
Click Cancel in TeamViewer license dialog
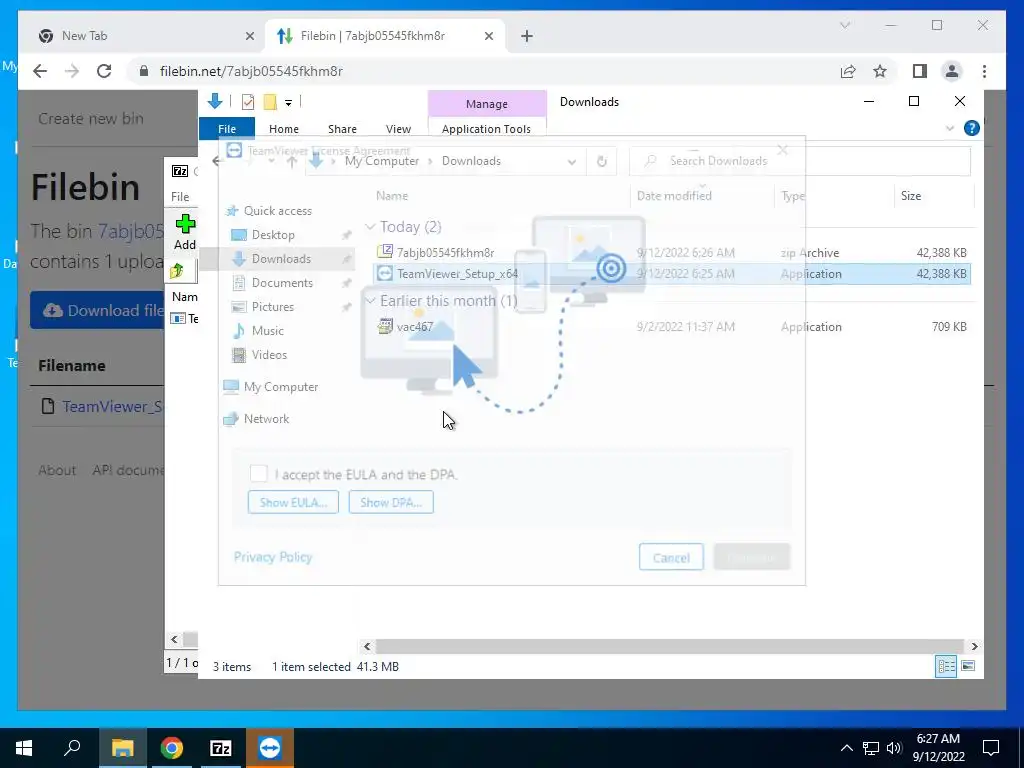pyautogui.click(x=671, y=557)
